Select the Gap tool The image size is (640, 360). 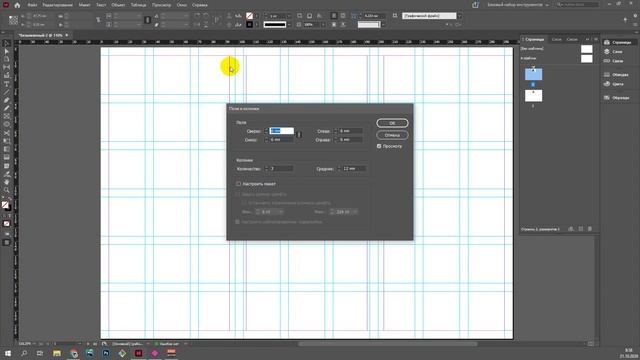pos(7,68)
